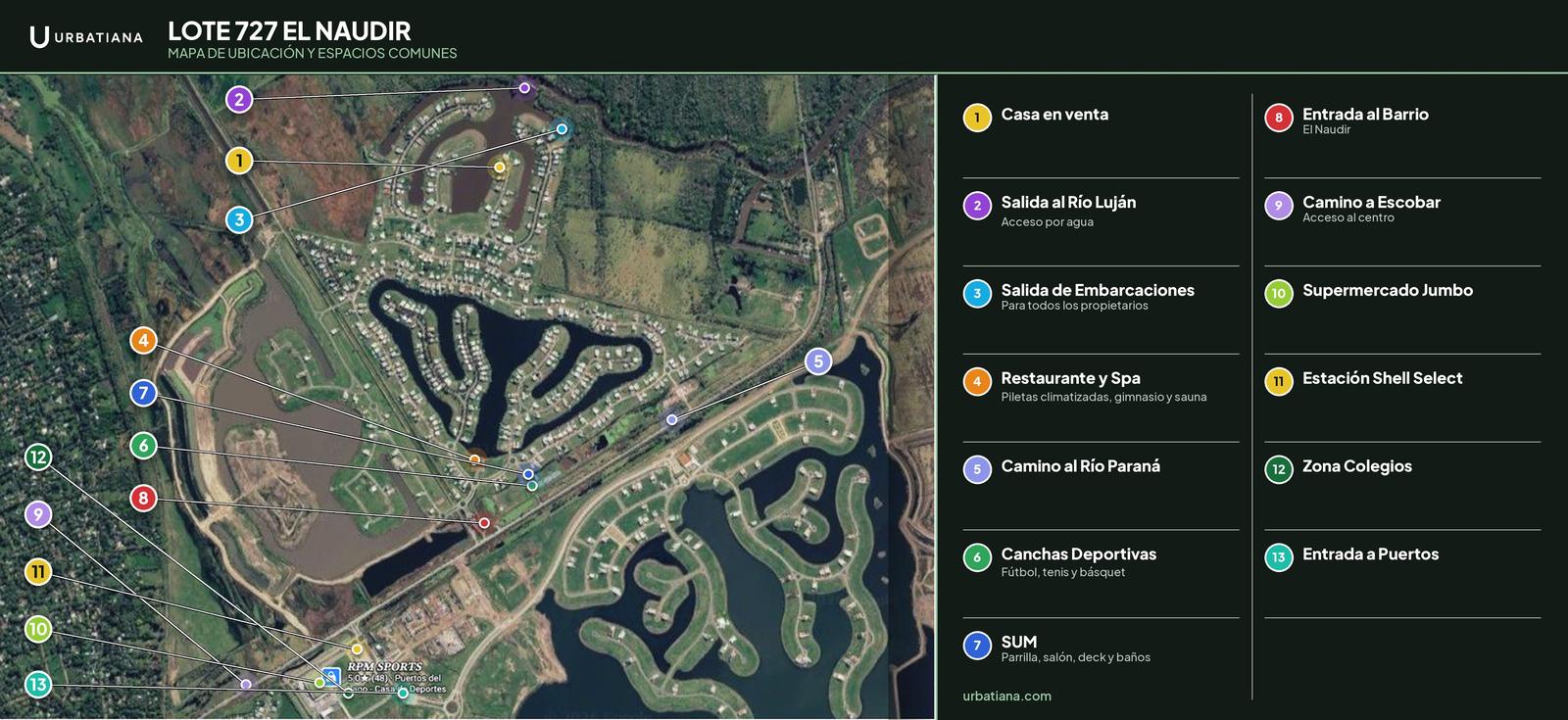Screen dimensions: 1568x720
Task: Click blue map marker 7 on the aerial photo
Action: pos(144,393)
